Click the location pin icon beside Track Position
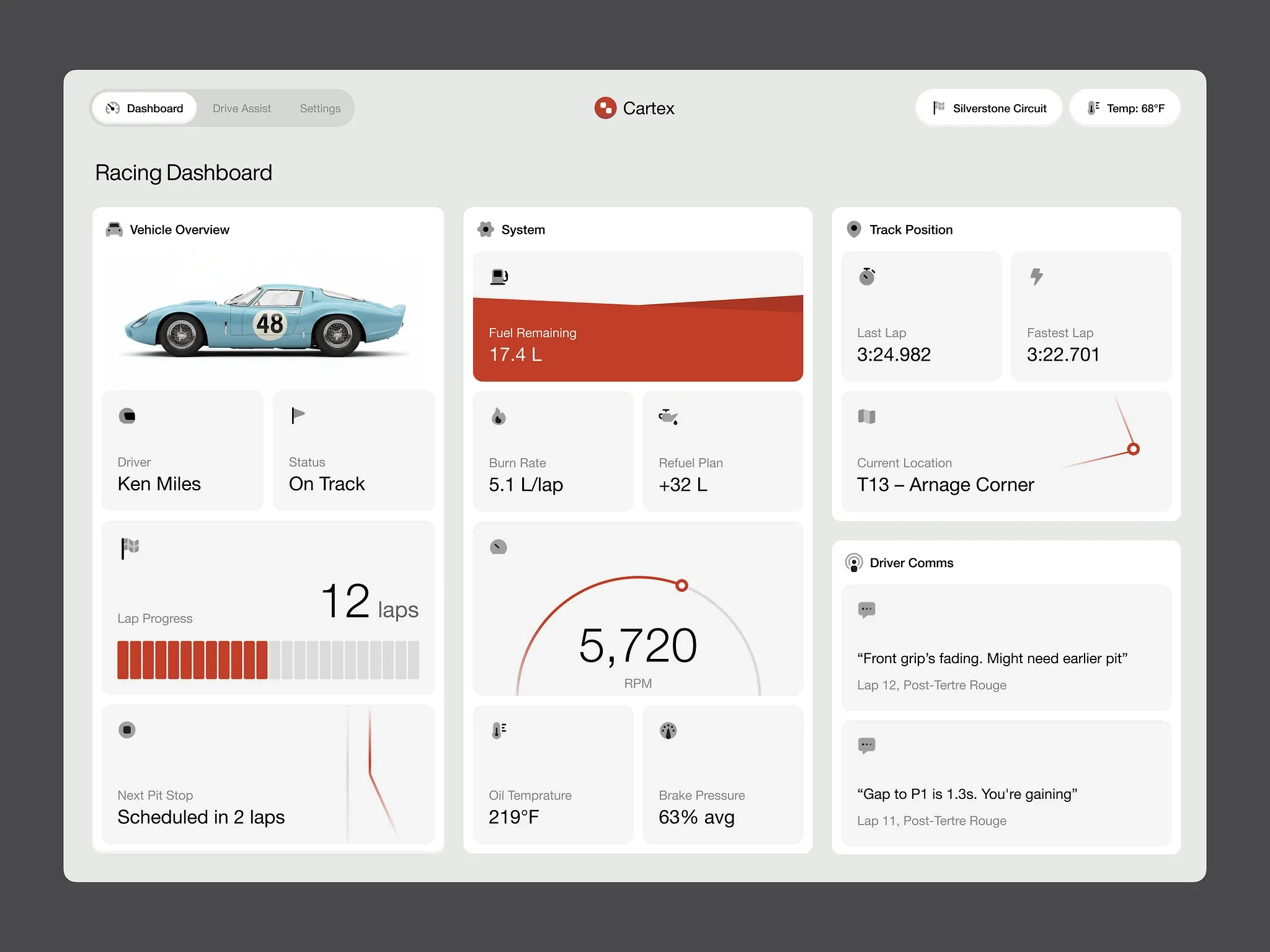This screenshot has height=952, width=1270. [x=854, y=229]
